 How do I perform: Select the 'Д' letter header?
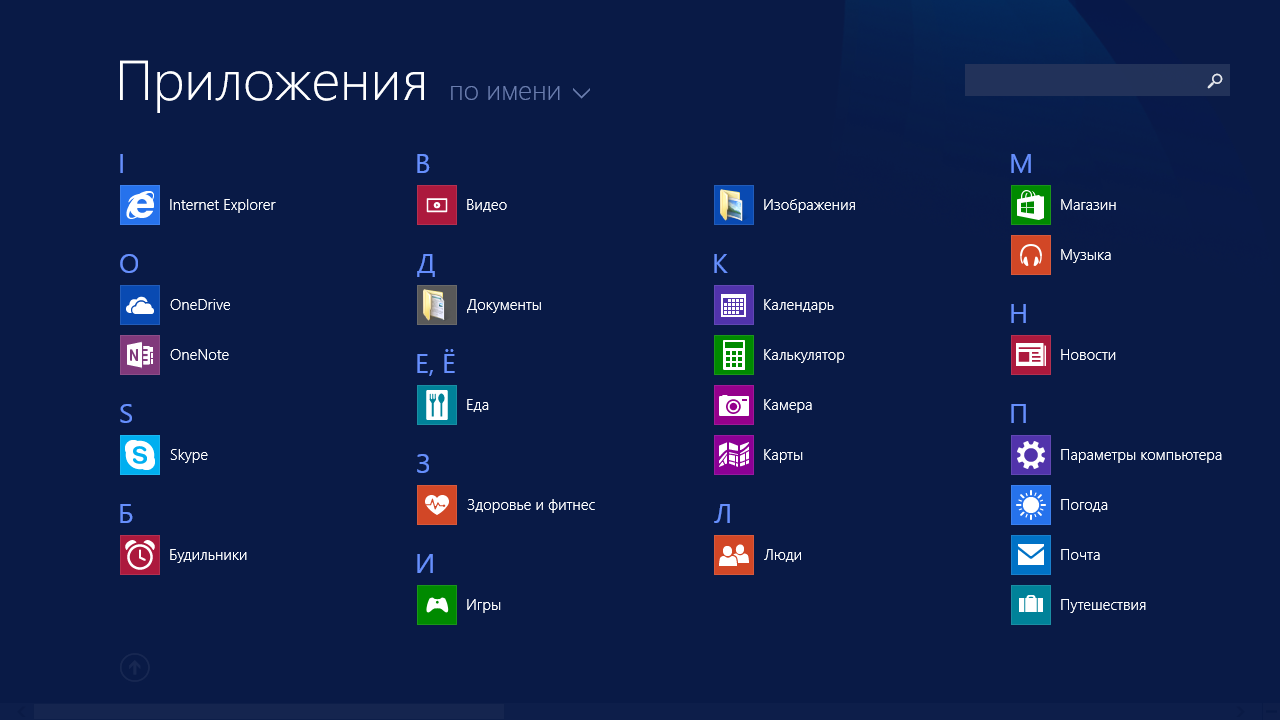click(426, 264)
